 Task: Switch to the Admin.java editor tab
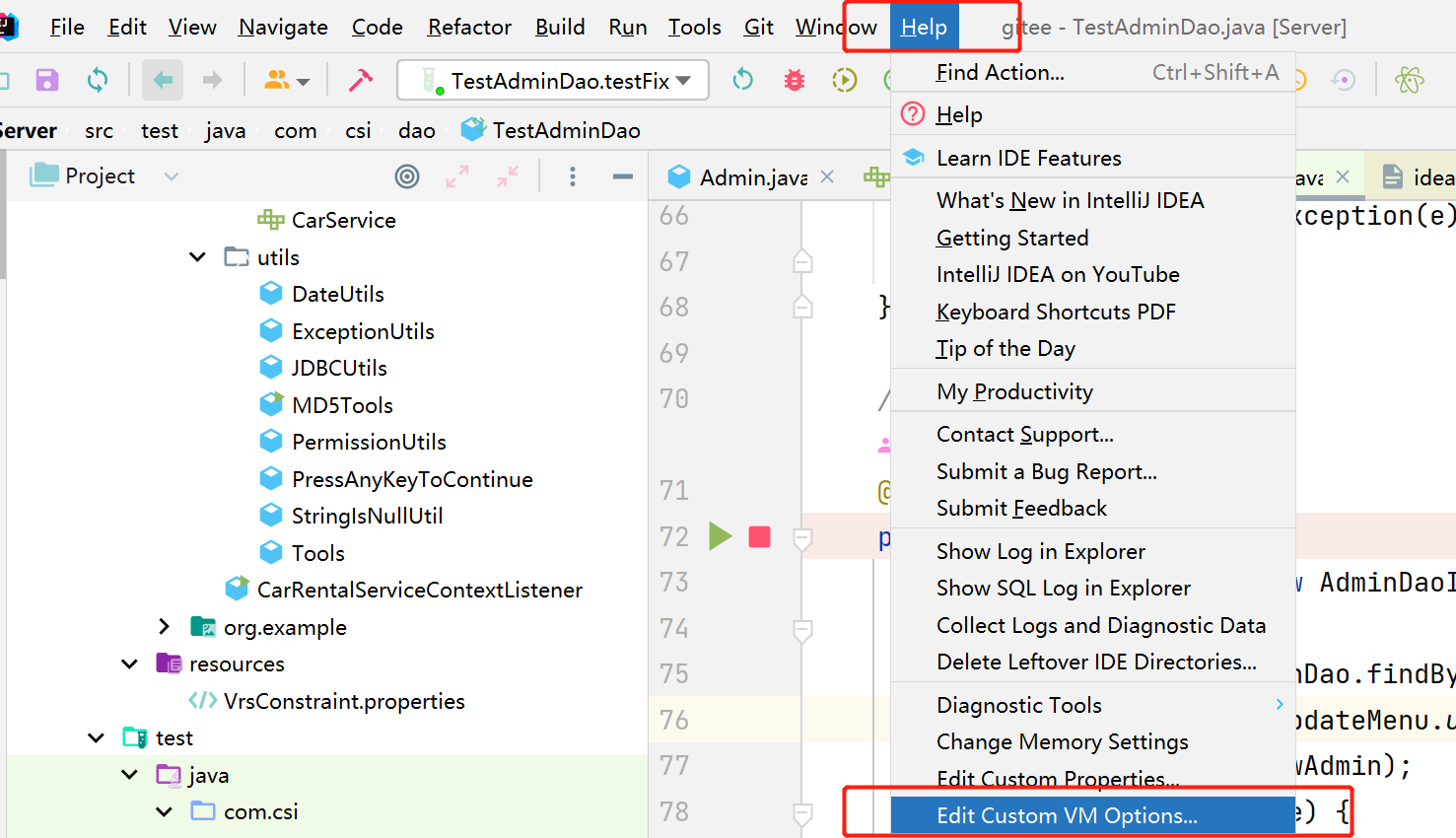[753, 176]
